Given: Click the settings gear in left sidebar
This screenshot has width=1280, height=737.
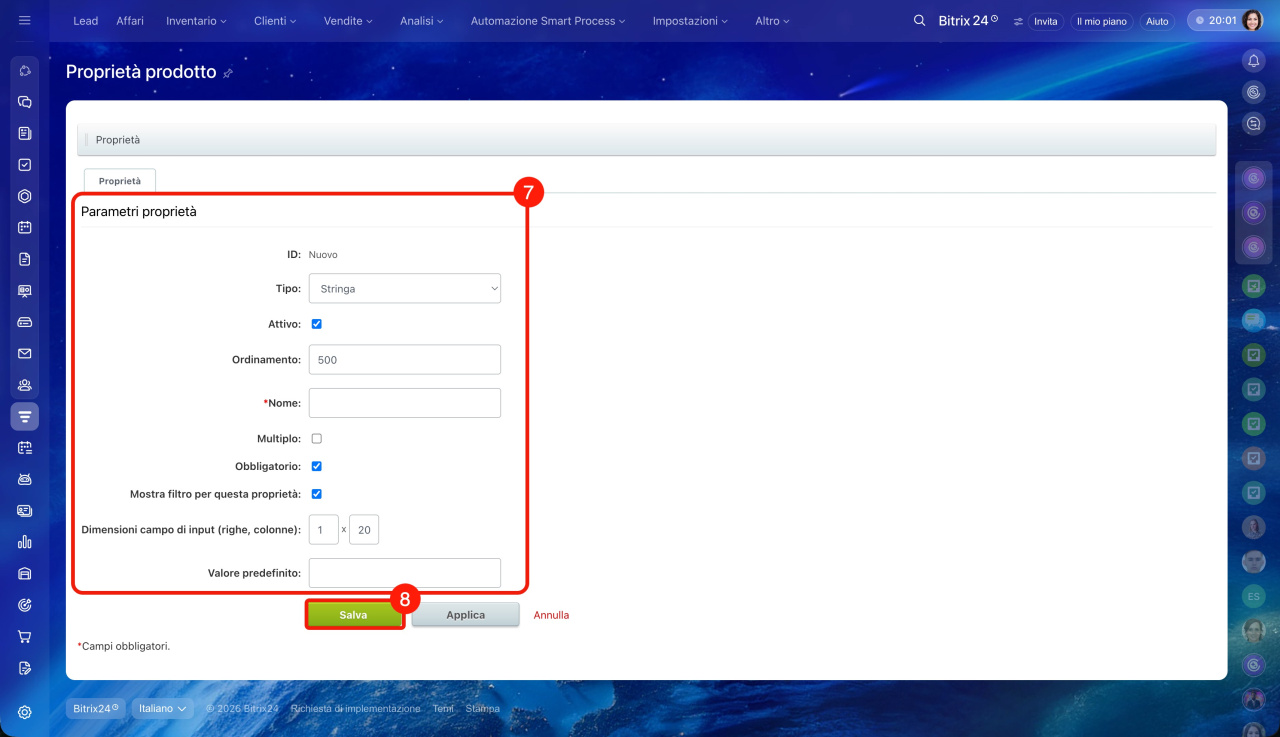Looking at the screenshot, I should click(x=25, y=712).
